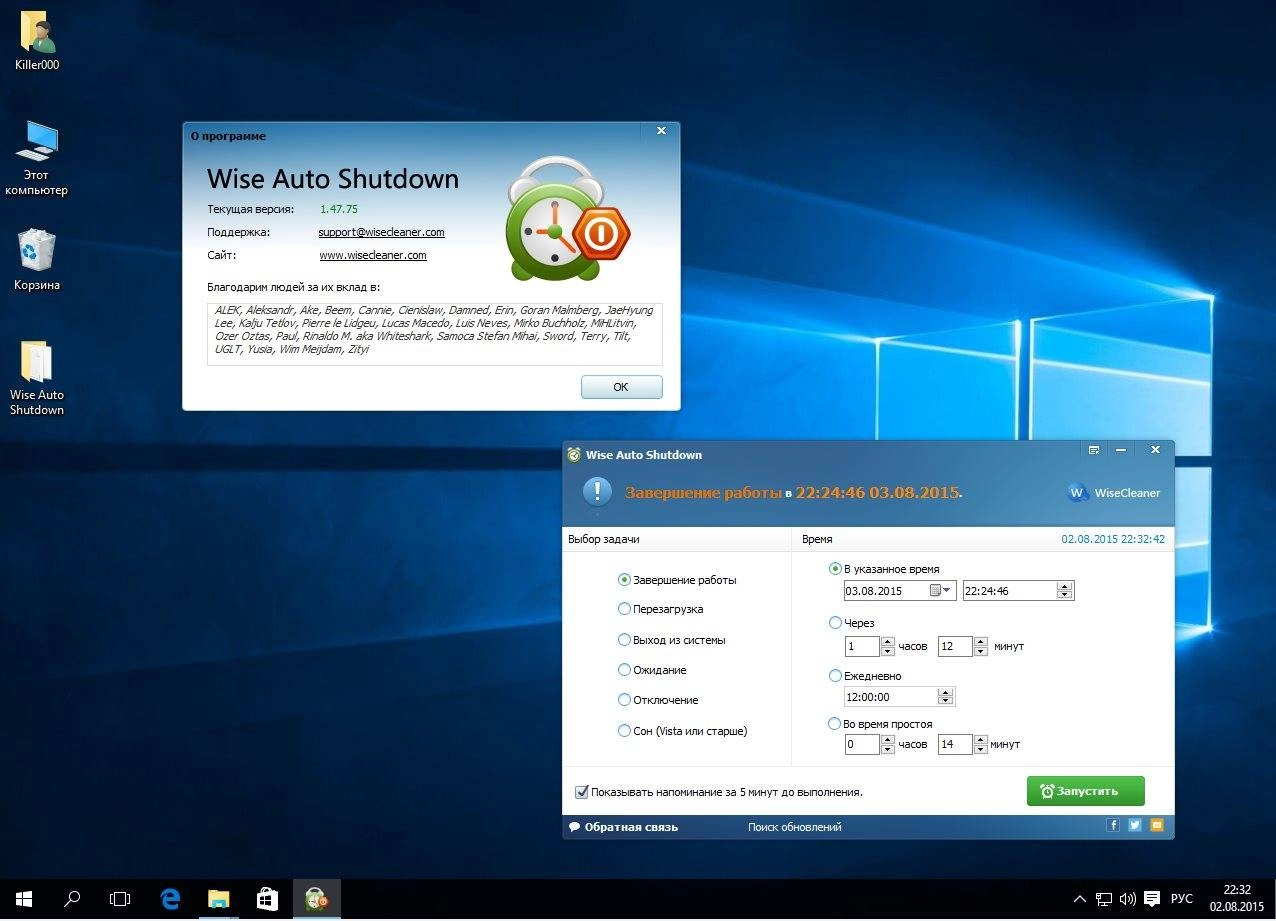Click the info exclamation icon in the header
Screen dimensions: 1276x921
click(x=597, y=491)
